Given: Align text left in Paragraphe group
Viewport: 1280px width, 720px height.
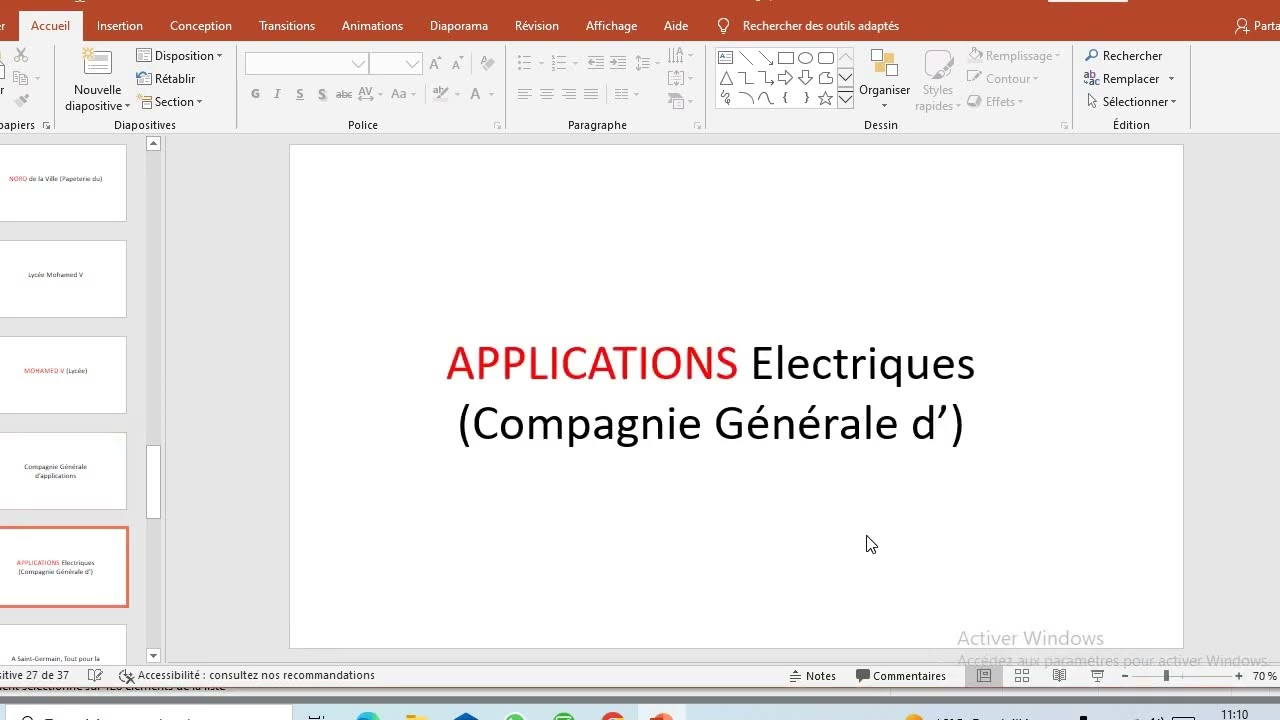Looking at the screenshot, I should click(525, 94).
